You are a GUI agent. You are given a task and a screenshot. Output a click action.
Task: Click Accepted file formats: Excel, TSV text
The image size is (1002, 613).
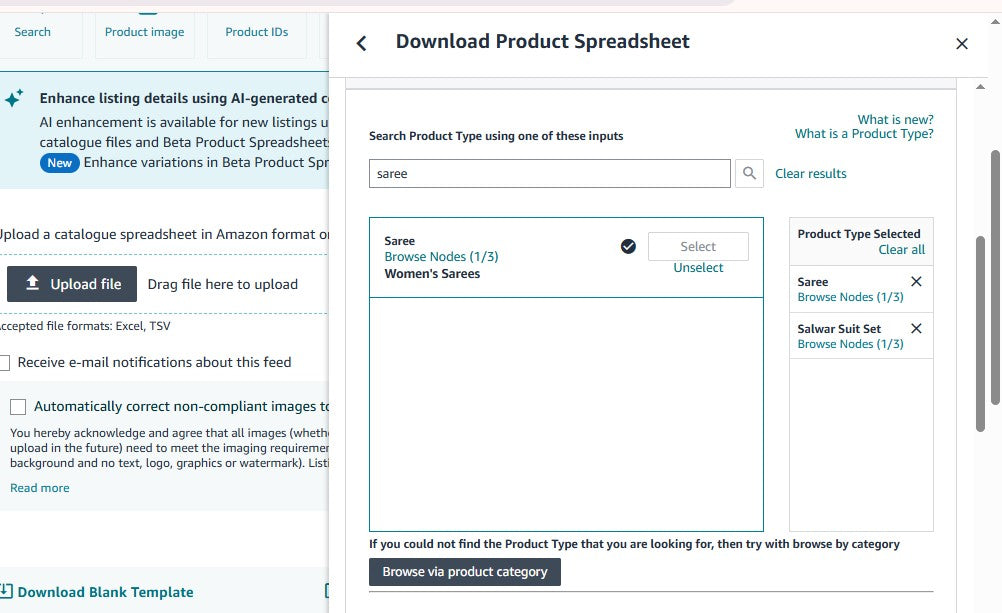coord(86,326)
